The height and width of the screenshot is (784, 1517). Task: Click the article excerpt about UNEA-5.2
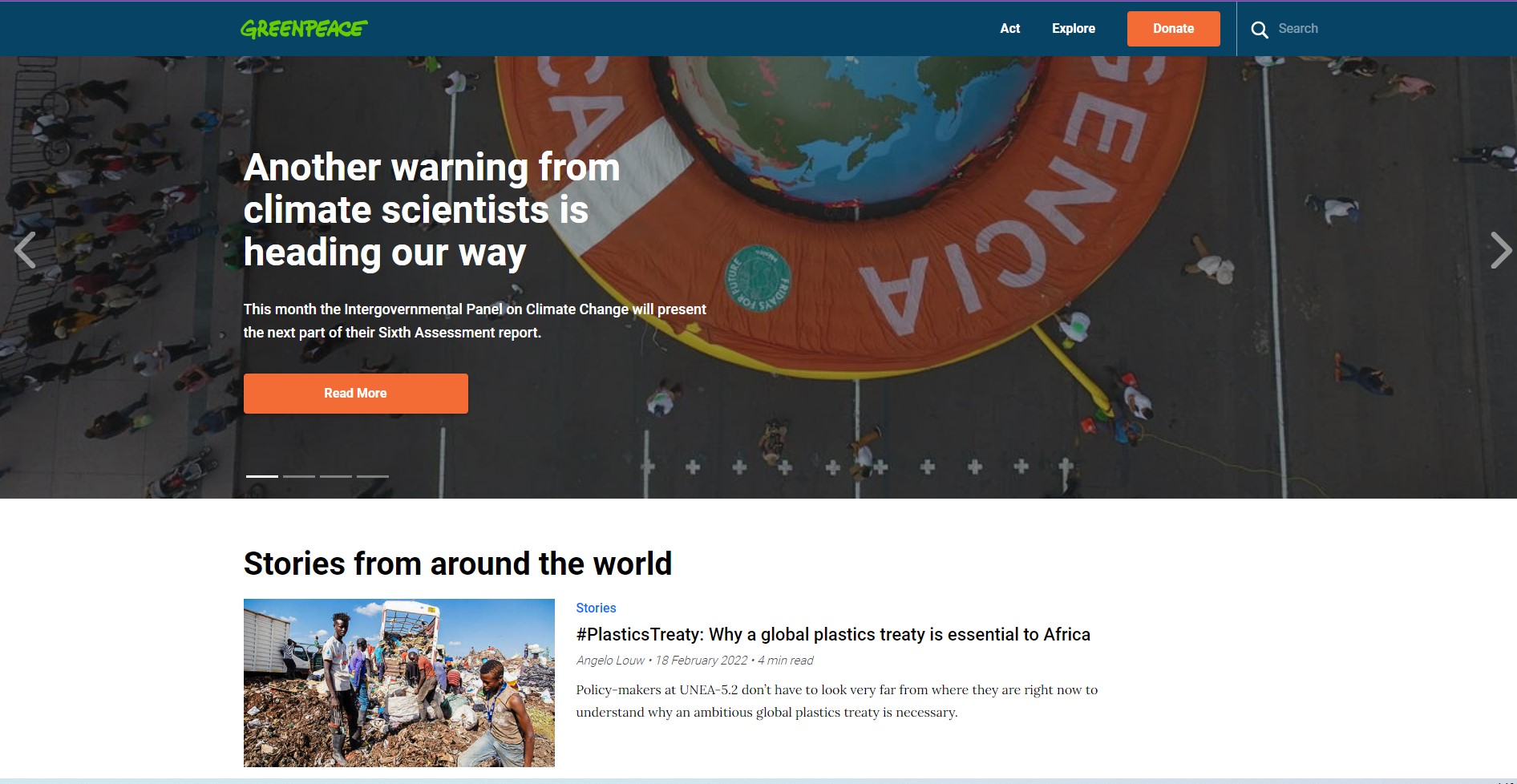pyautogui.click(x=837, y=701)
